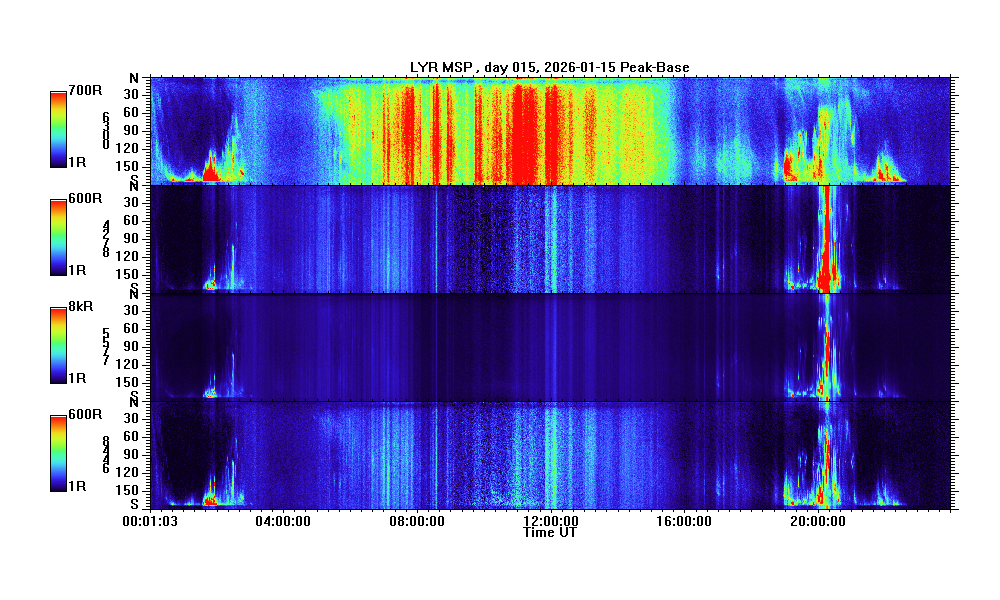The width and height of the screenshot is (1000, 600).
Task: Click the vertical 8446 wavelength label
Action: point(106,455)
